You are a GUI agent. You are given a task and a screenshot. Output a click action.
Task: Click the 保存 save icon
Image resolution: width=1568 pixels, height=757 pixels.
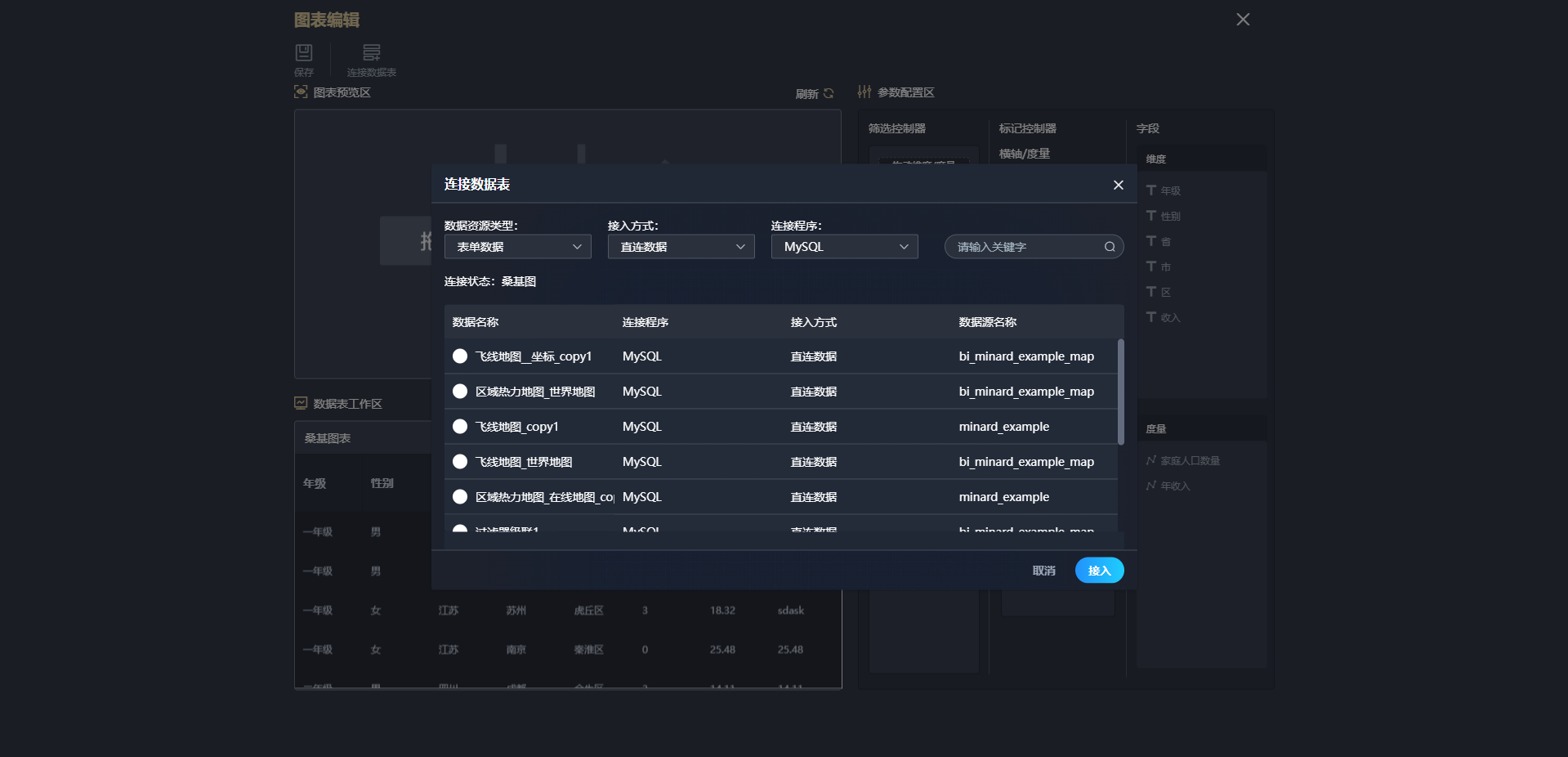point(304,53)
